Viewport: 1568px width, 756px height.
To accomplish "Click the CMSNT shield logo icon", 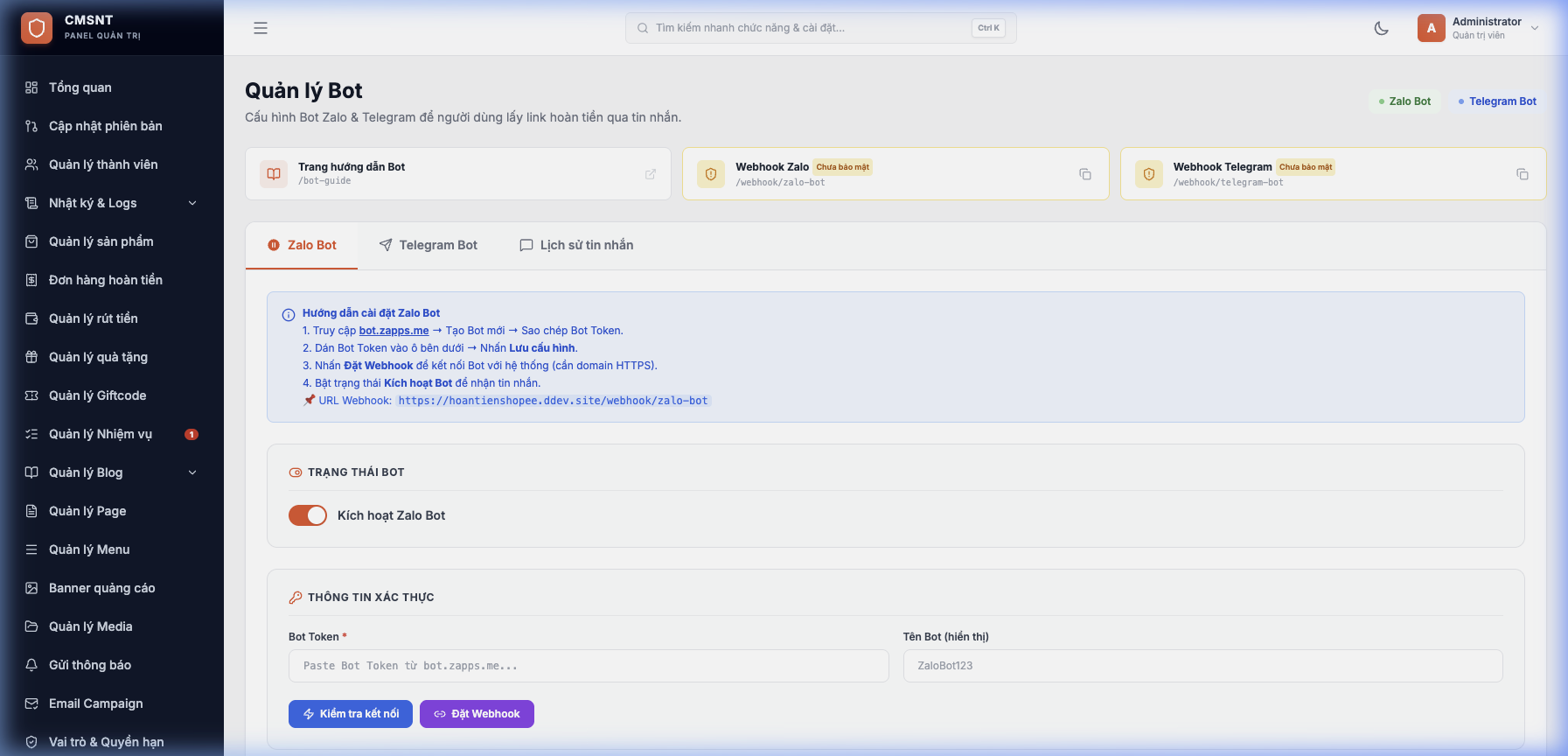I will point(37,28).
